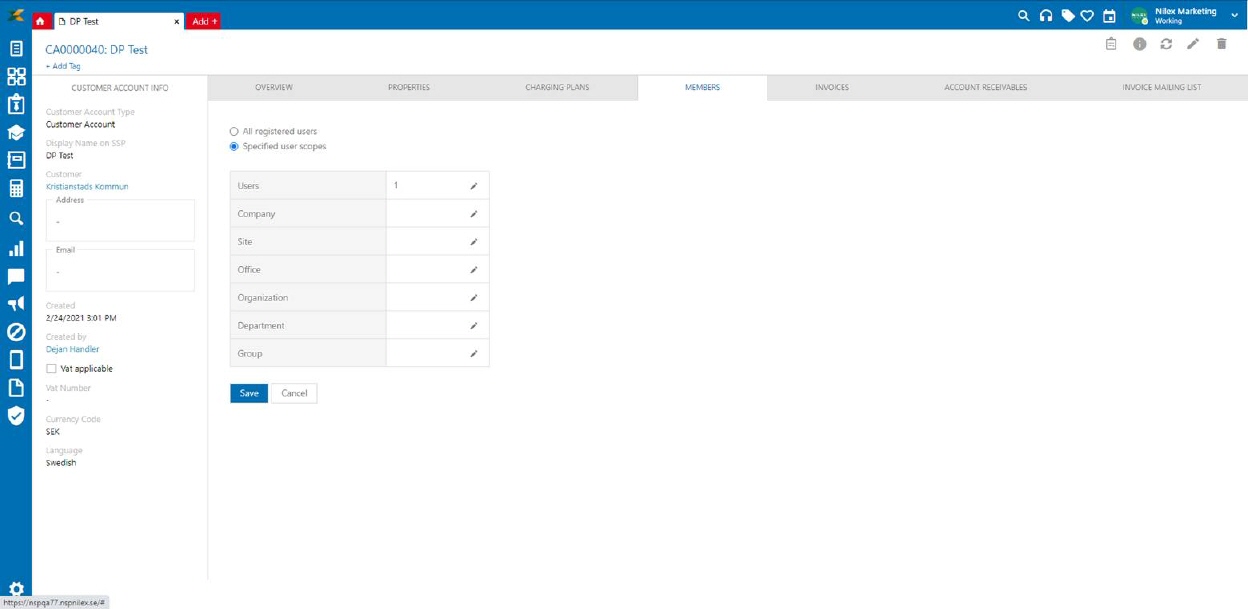Screen dimensions: 1248x609
Task: Select Specified user scopes option
Action: 234,147
